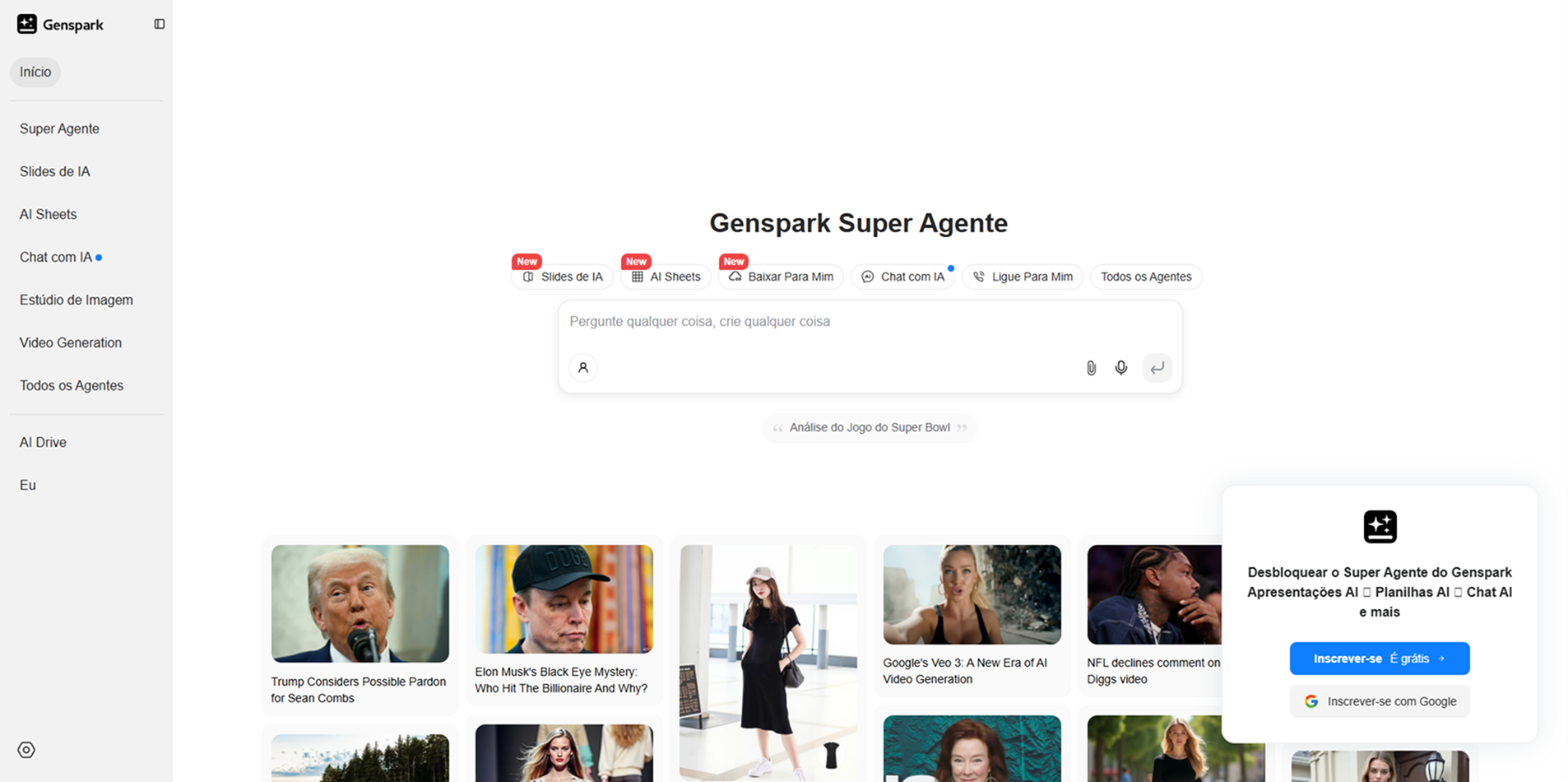Click the blue Inscrever-se É grátis button
1568x782 pixels.
pos(1380,659)
